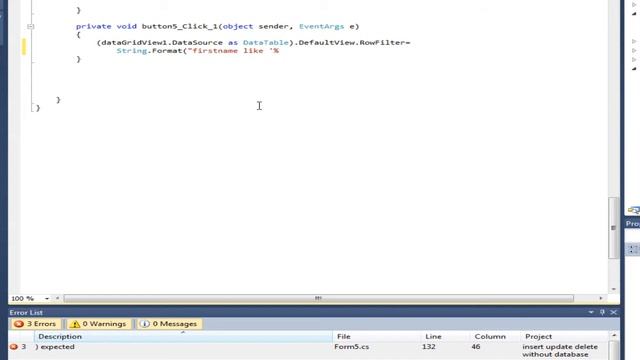Click the horizontal scrollbar left arrow

[x=57, y=298]
